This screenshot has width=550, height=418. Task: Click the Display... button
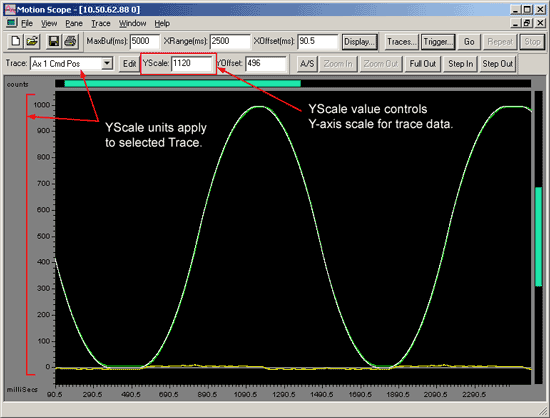coord(360,42)
